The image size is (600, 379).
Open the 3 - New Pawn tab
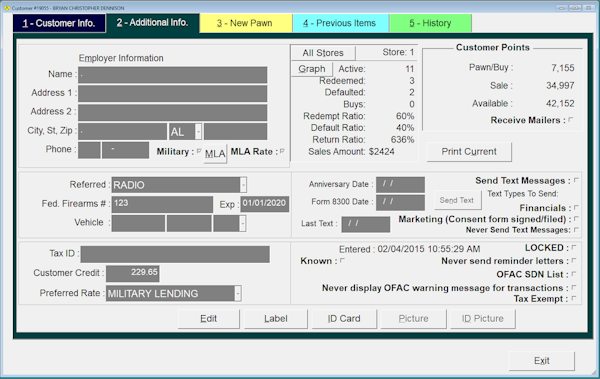pyautogui.click(x=246, y=23)
